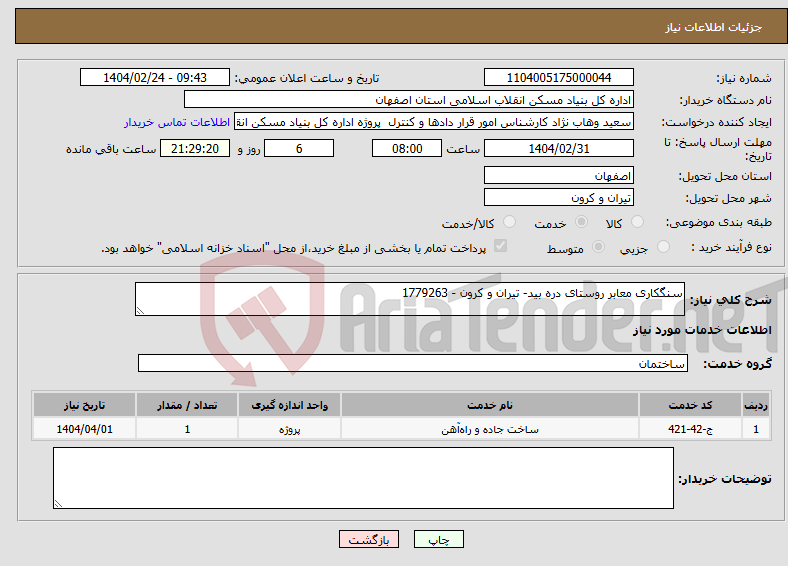Click the تاریخ نیاز column header
Screen dimensions: 788x566
point(84,405)
